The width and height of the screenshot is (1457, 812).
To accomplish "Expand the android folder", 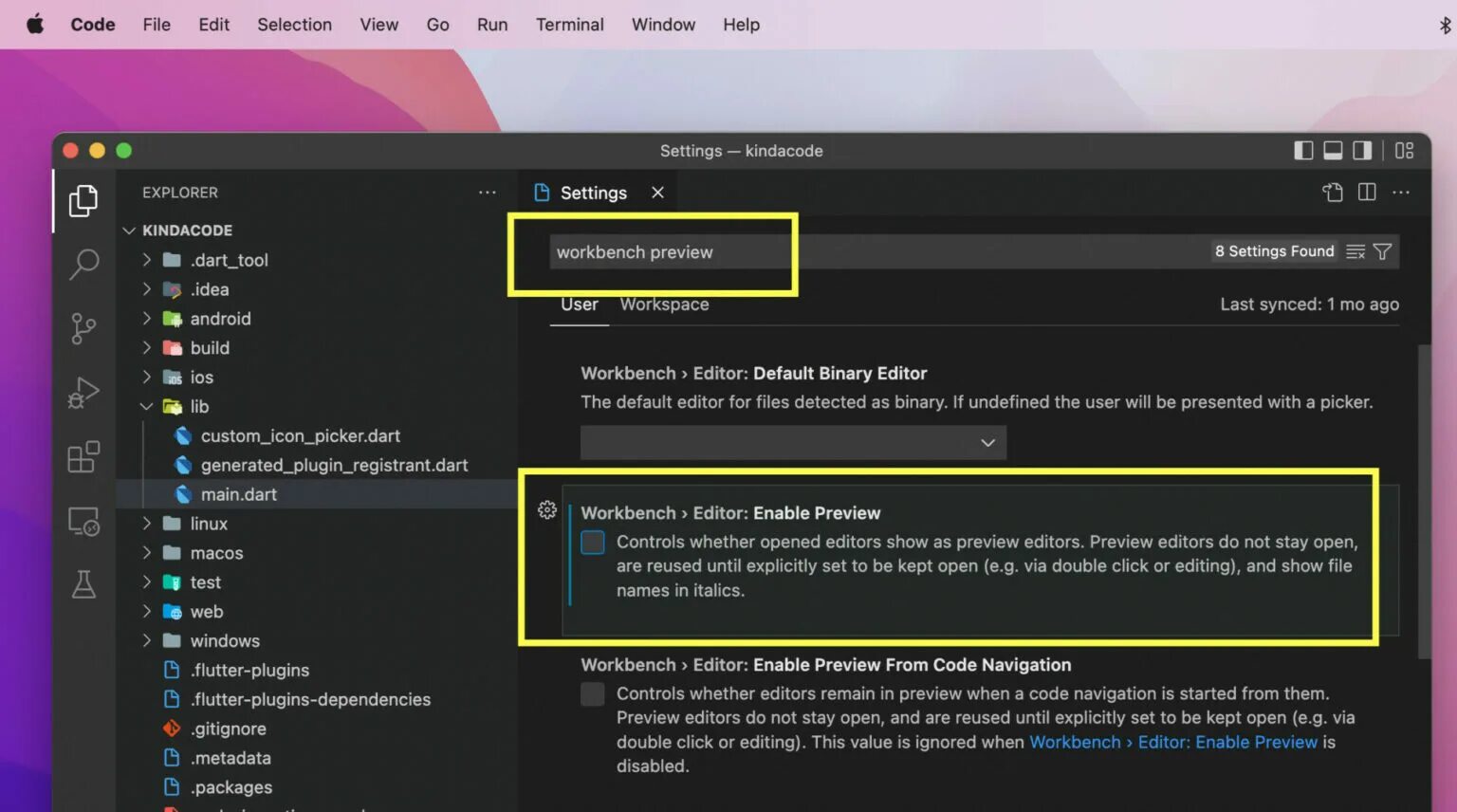I will coord(147,319).
